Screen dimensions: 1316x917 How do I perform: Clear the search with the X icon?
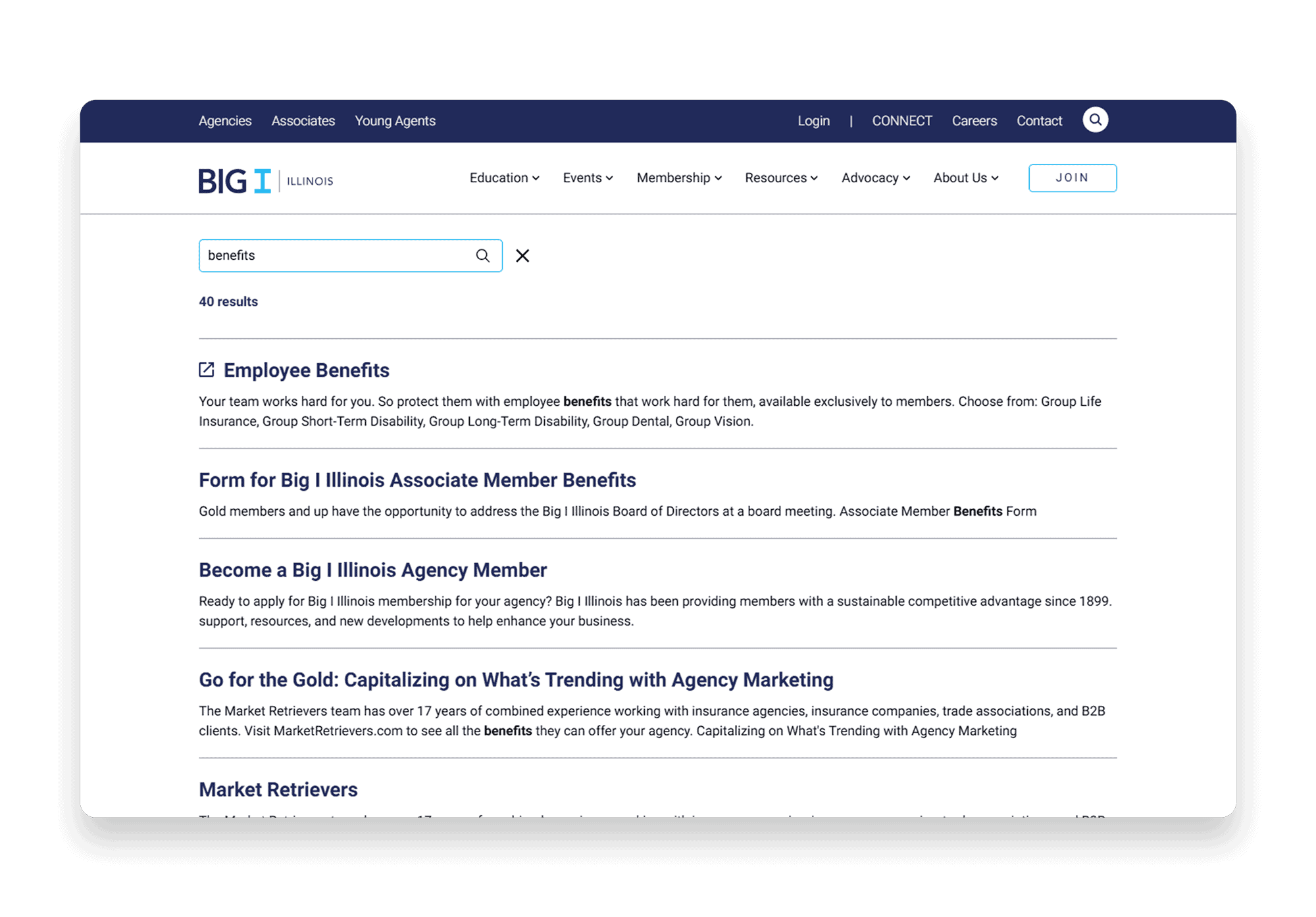(522, 256)
